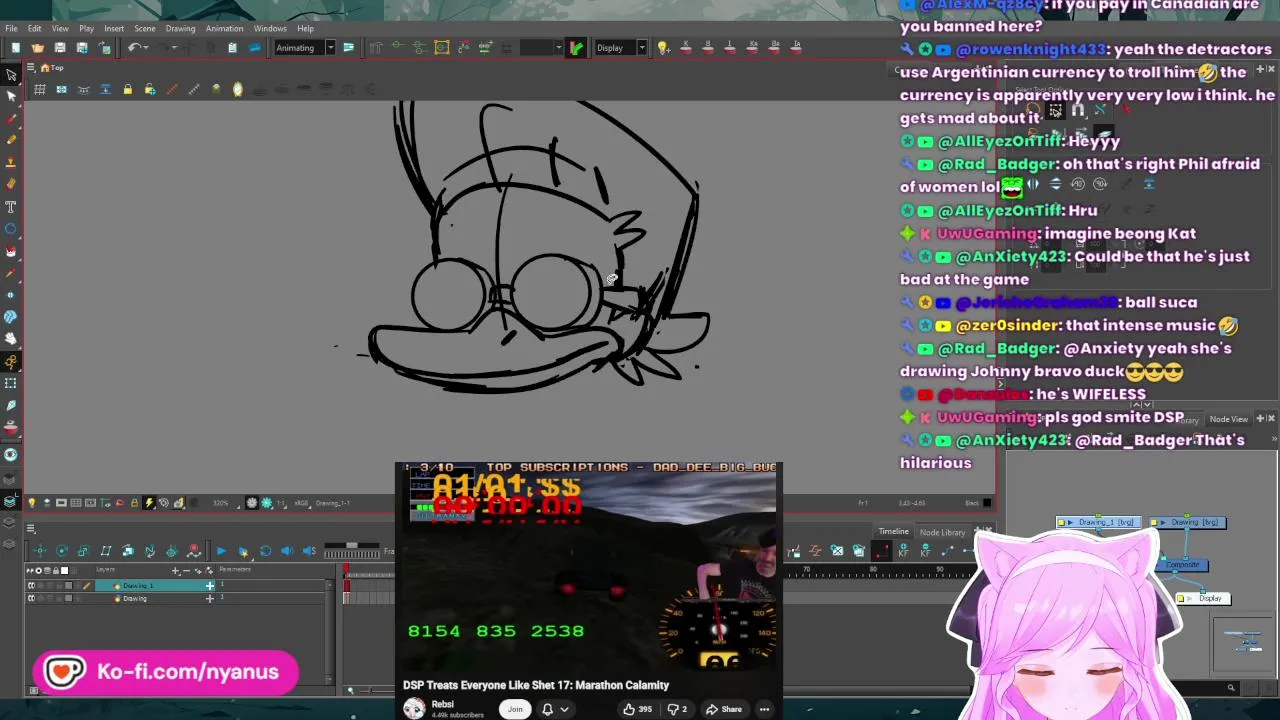Image resolution: width=1280 pixels, height=720 pixels.
Task: Select the Select arrow tool in the tools bar
Action: 11,75
